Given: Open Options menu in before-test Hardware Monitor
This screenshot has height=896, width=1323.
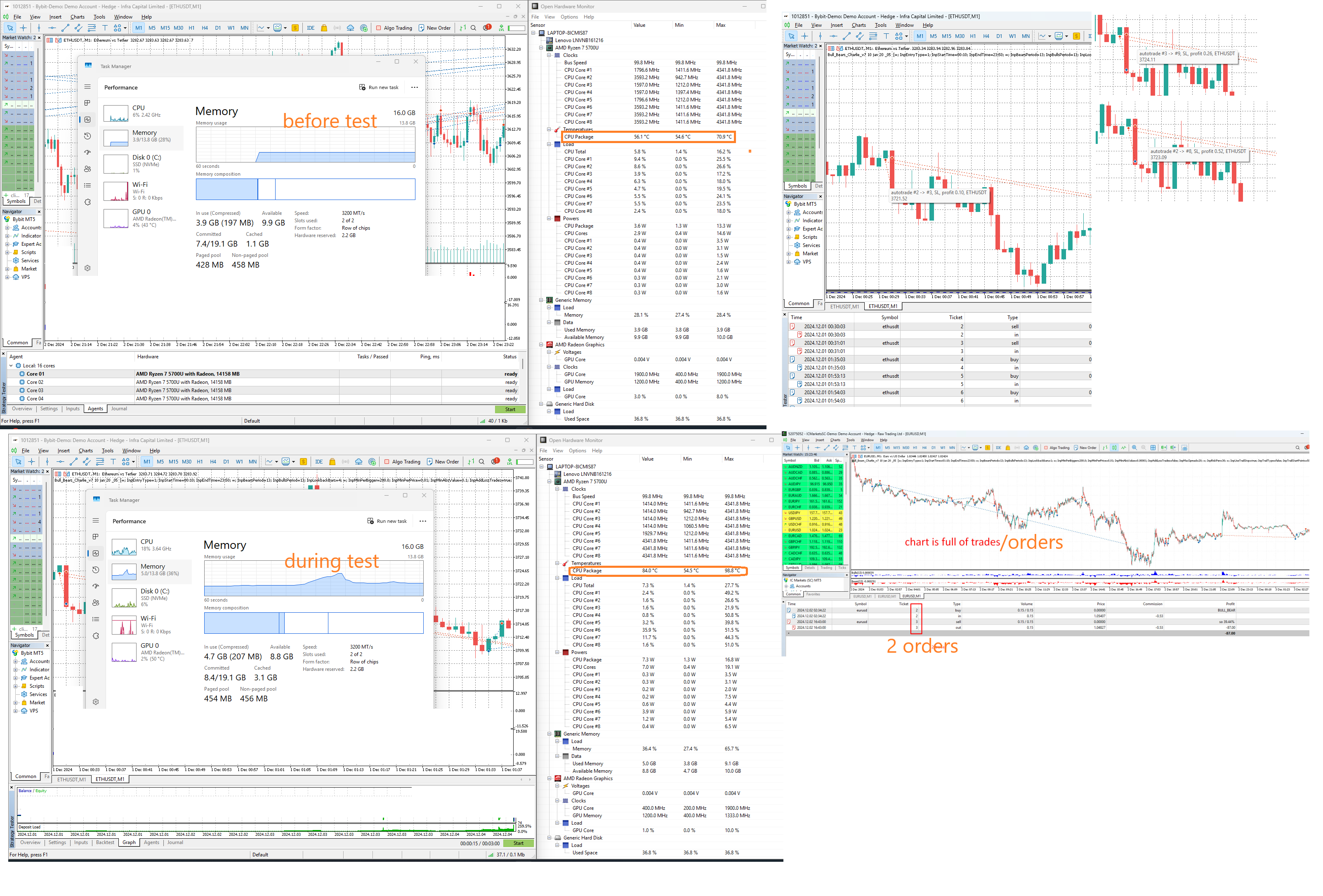Looking at the screenshot, I should click(569, 17).
